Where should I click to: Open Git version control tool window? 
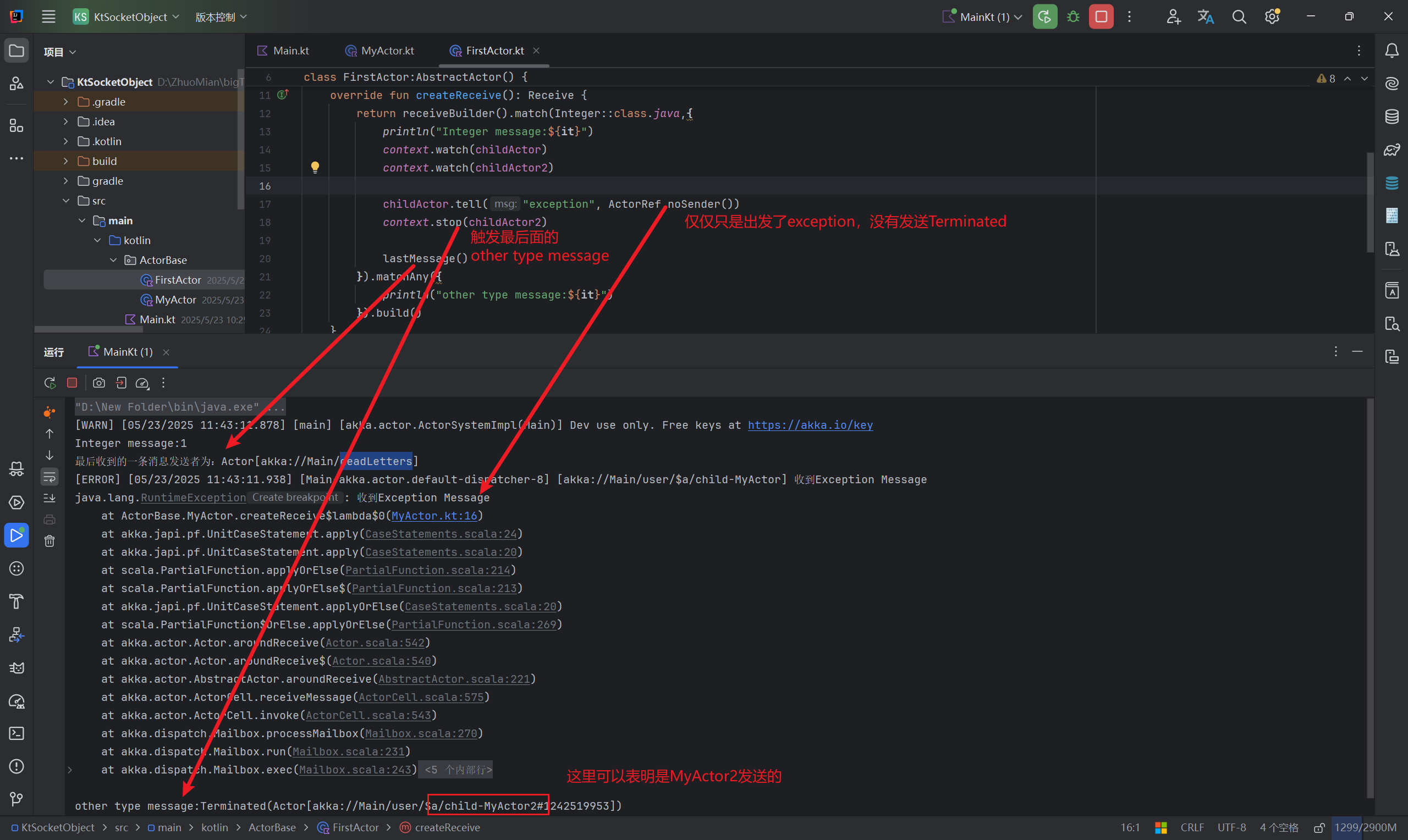click(x=16, y=799)
